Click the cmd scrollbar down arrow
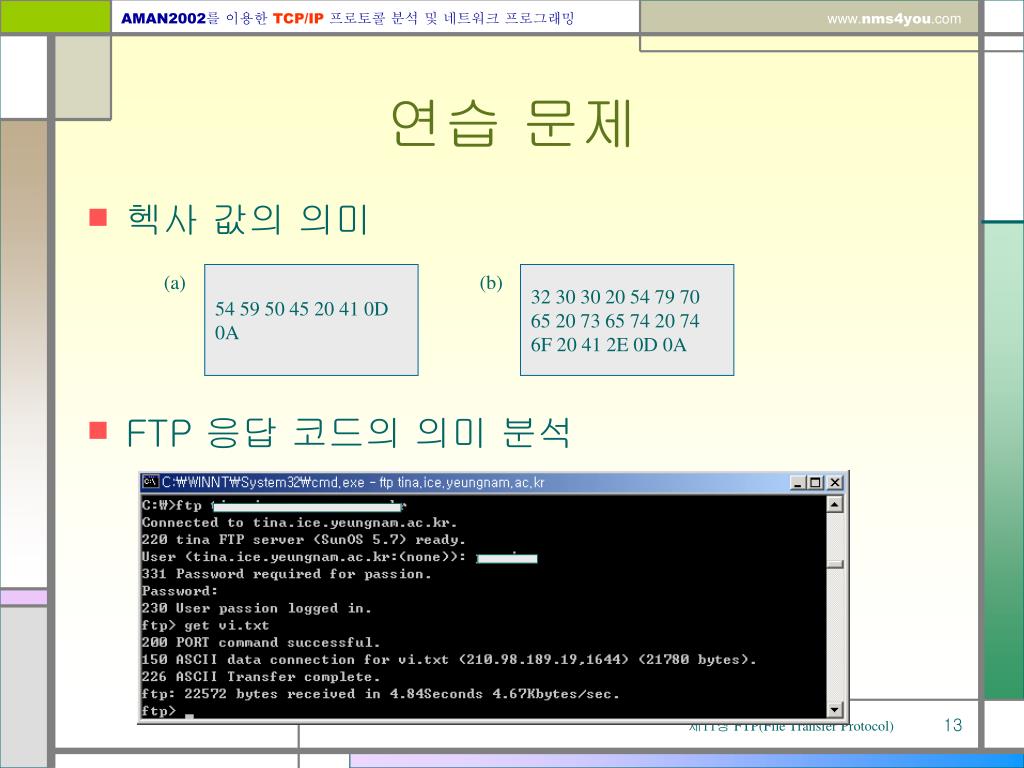The width and height of the screenshot is (1024, 768). [835, 709]
